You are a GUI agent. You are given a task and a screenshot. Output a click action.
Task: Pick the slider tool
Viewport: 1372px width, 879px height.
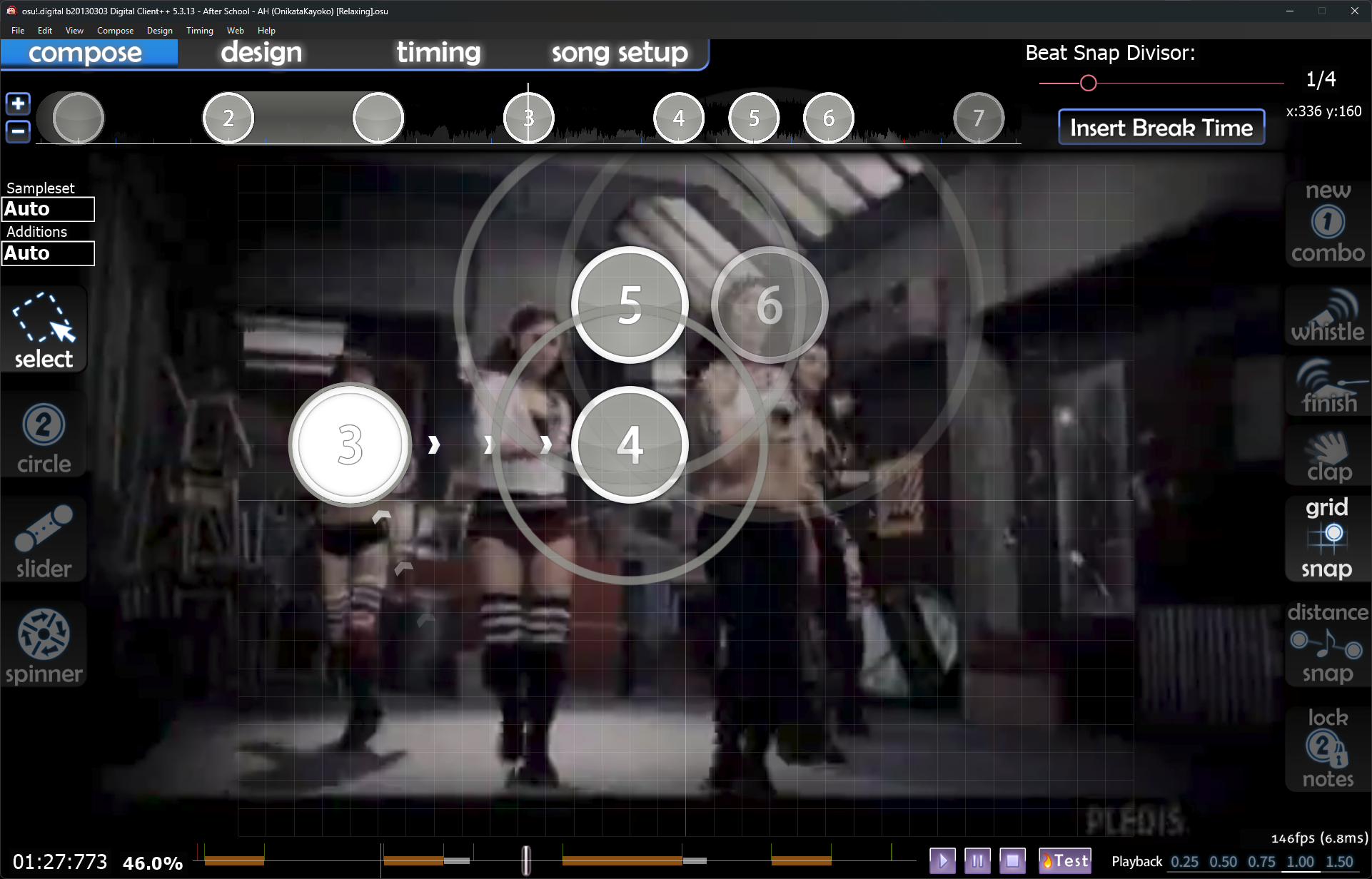point(44,541)
